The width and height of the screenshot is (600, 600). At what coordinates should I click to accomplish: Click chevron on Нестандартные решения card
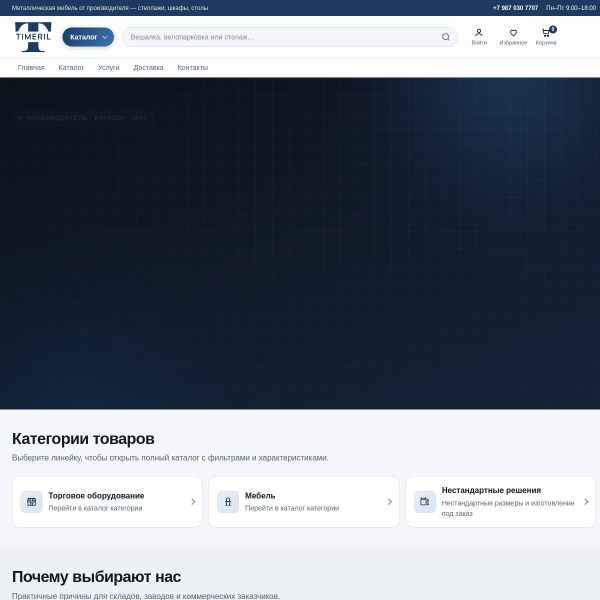click(586, 502)
